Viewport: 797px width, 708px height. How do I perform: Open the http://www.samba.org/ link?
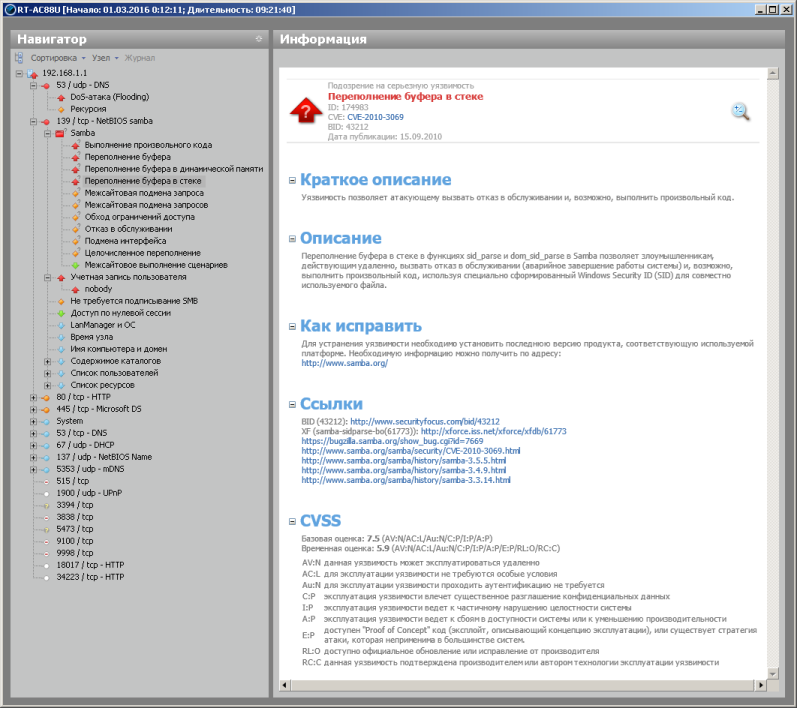pyautogui.click(x=344, y=363)
